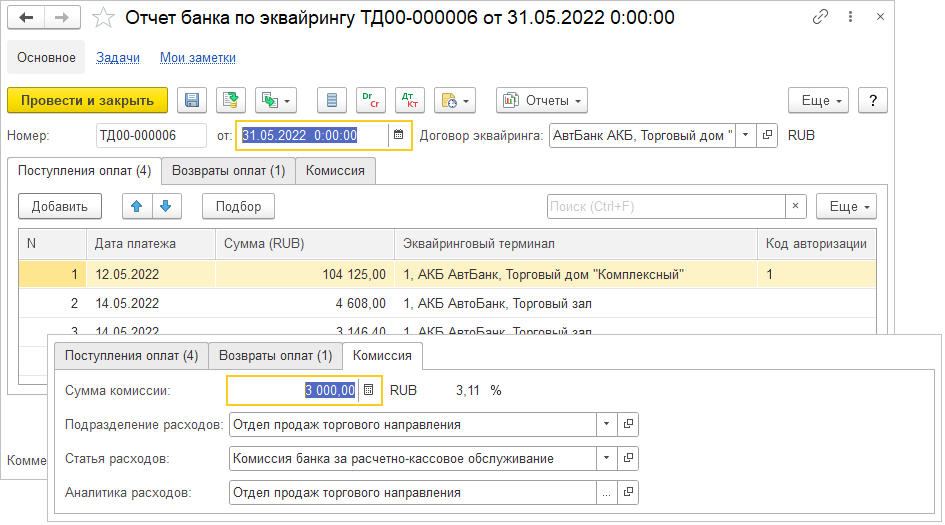This screenshot has width=945, height=525.
Task: Expand Договор эквайринга dropdown arrow
Action: pos(746,136)
